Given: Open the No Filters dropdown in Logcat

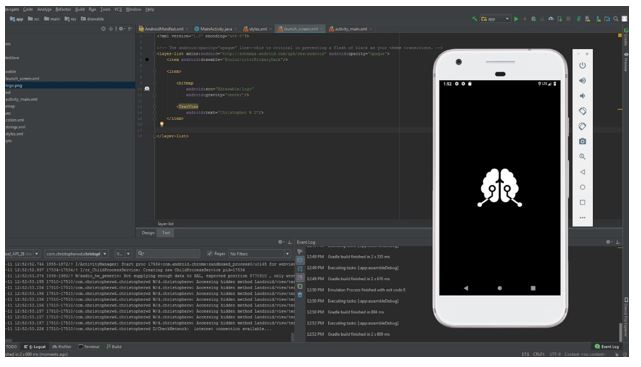Looking at the screenshot, I should [x=259, y=254].
